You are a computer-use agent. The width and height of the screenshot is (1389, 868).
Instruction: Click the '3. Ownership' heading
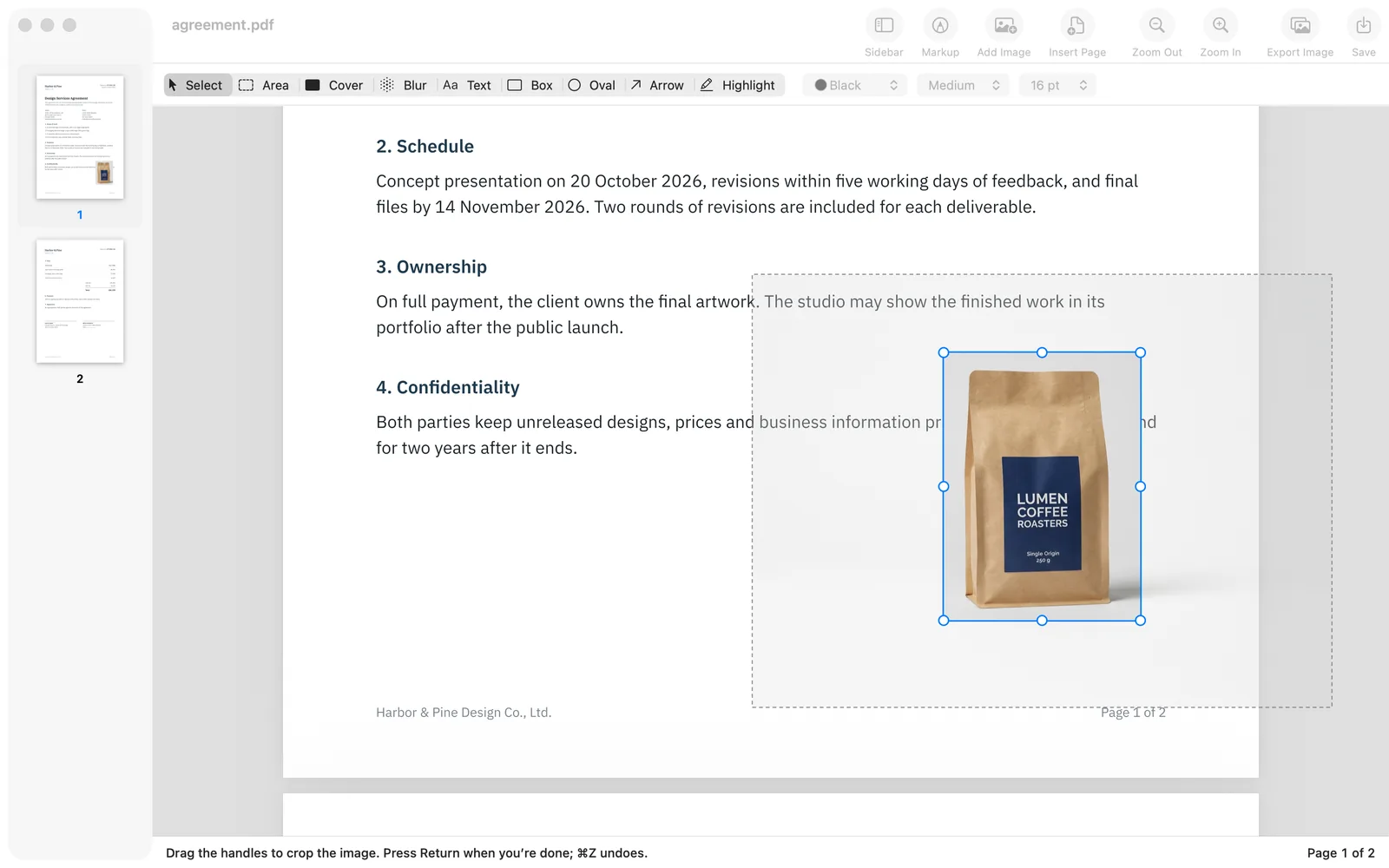pos(431,267)
